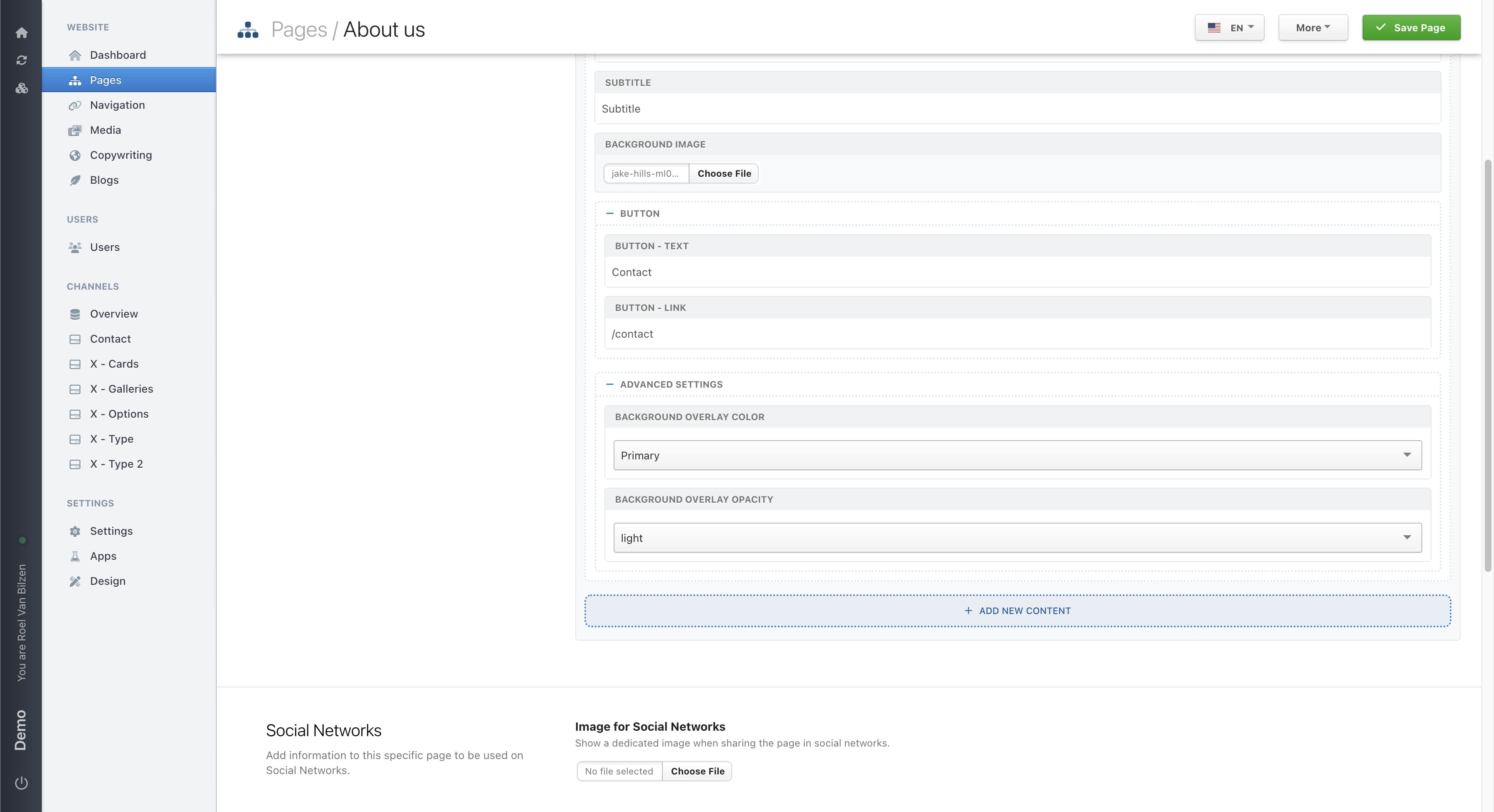
Task: Click the Users people icon
Action: 75,247
